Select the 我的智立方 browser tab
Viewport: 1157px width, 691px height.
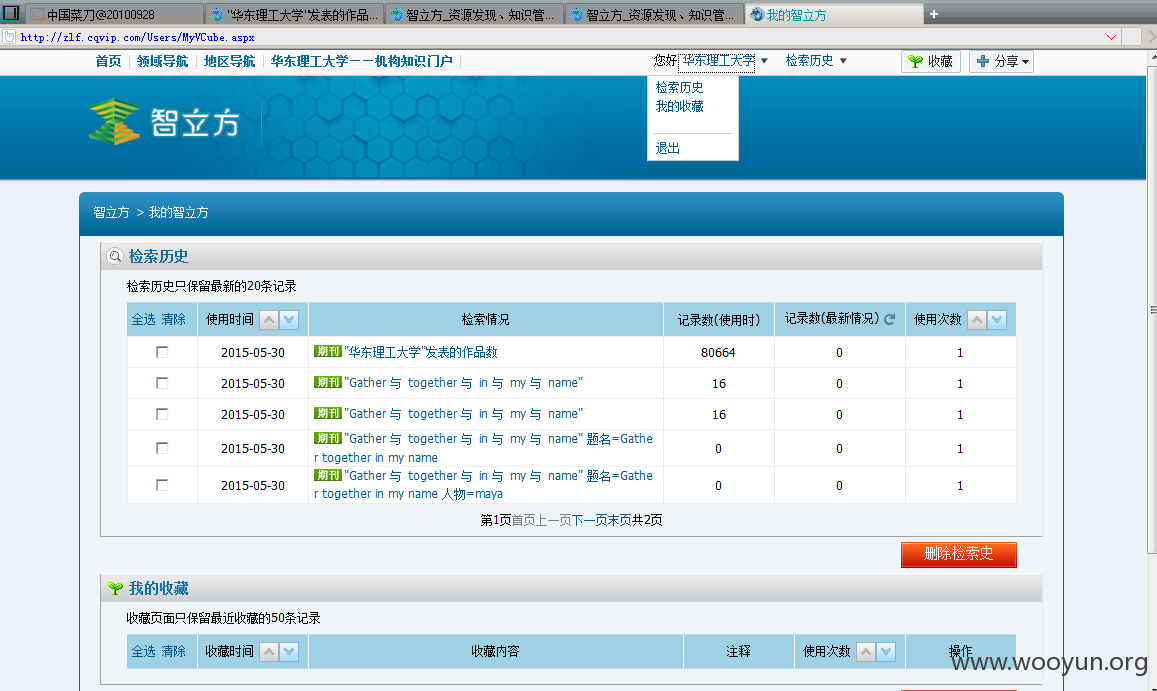click(x=834, y=14)
